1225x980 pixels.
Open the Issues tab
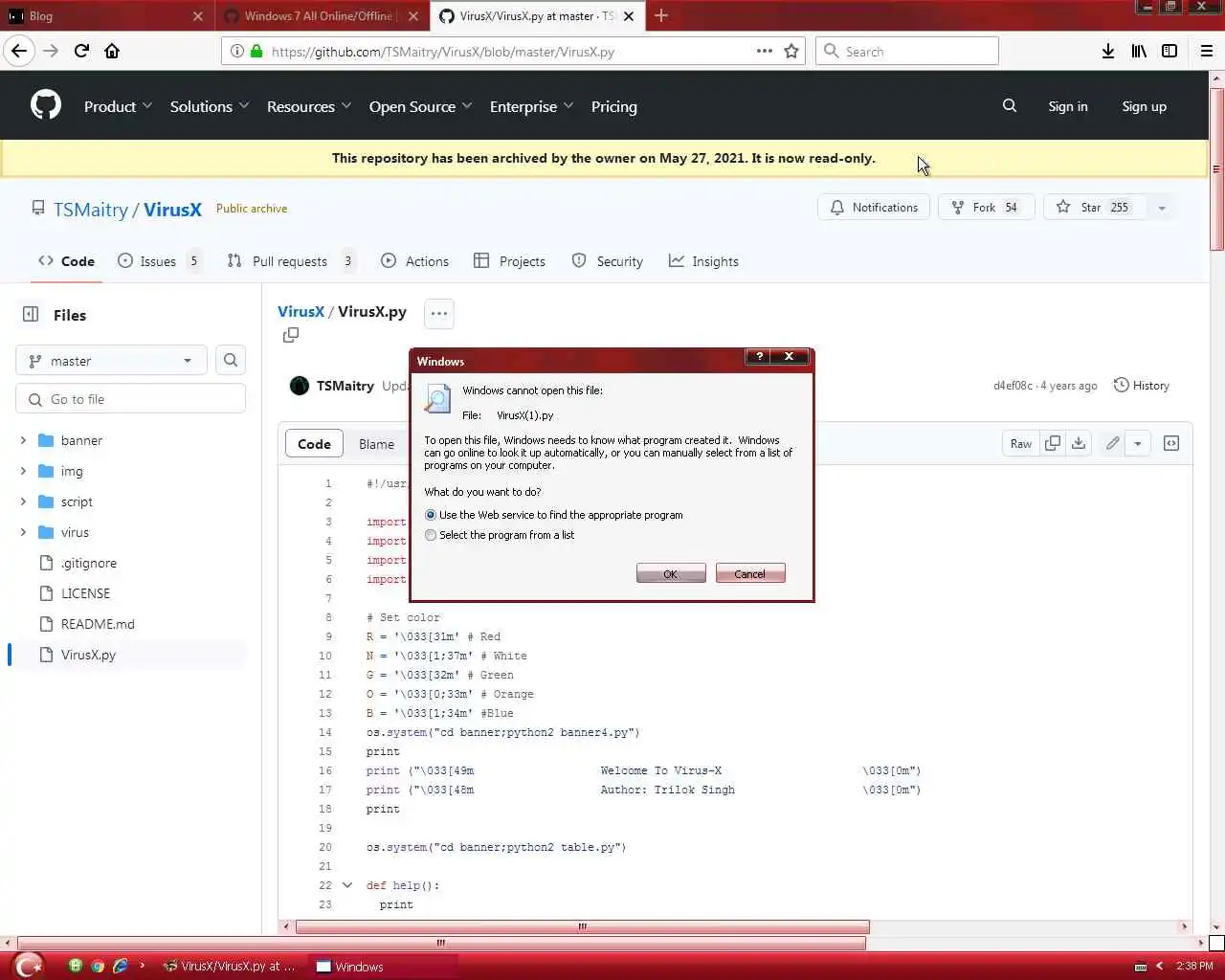tap(159, 260)
